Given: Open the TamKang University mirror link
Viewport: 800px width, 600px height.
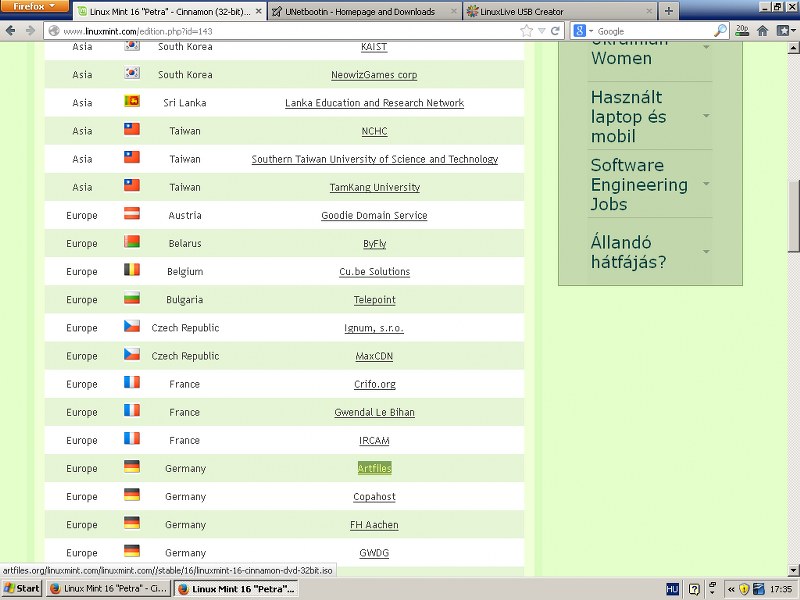Looking at the screenshot, I should (x=374, y=187).
